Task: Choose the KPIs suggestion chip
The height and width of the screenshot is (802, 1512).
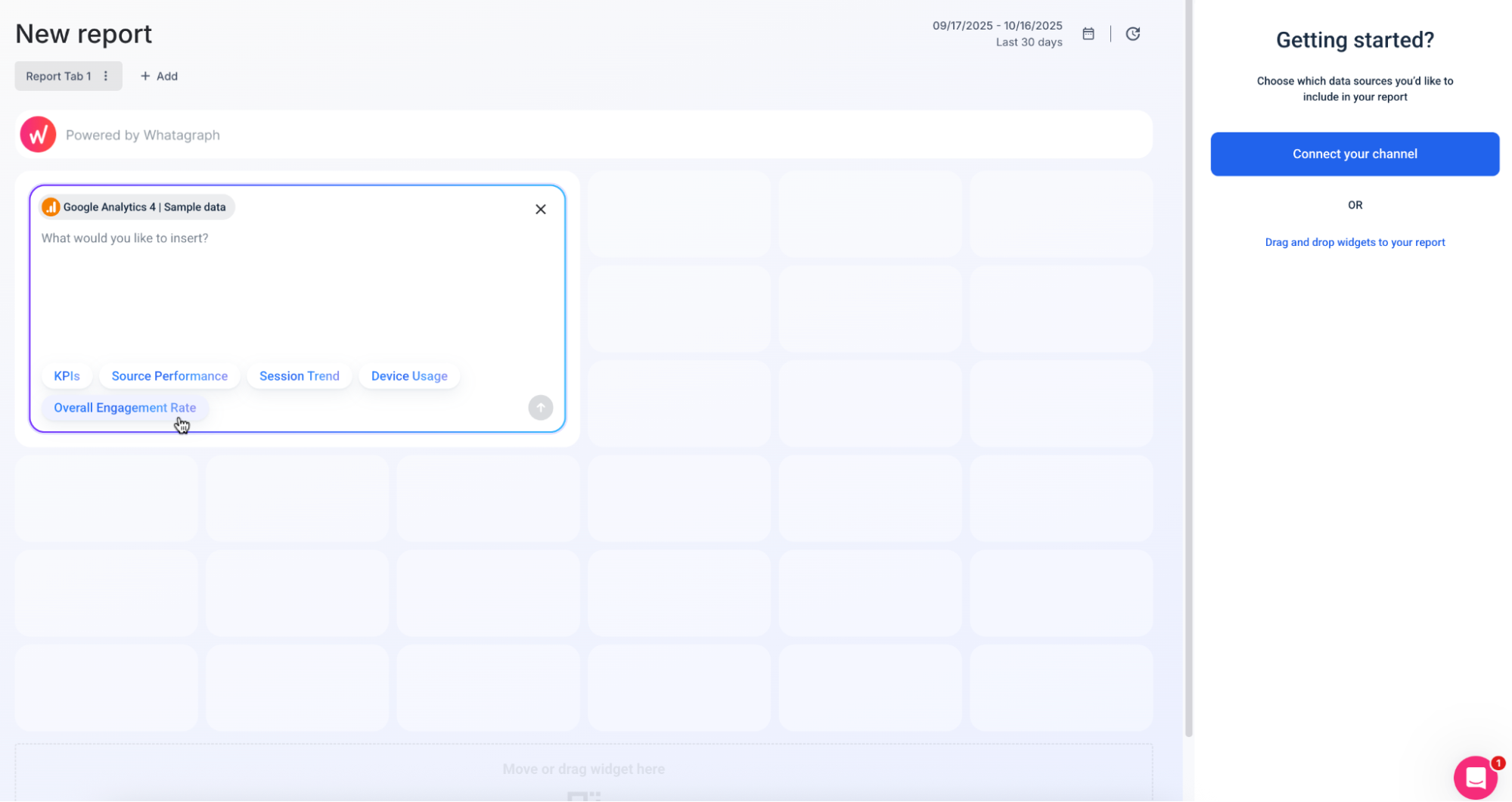Action: (67, 376)
